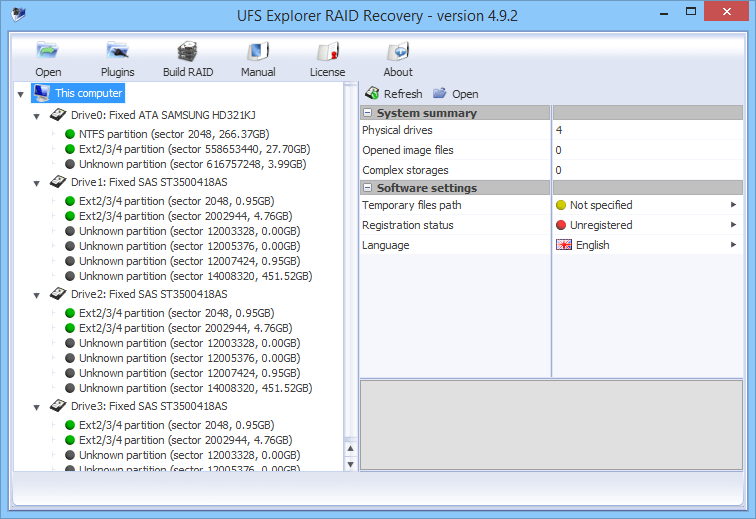Click the English flag icon
The image size is (756, 519).
tap(564, 245)
